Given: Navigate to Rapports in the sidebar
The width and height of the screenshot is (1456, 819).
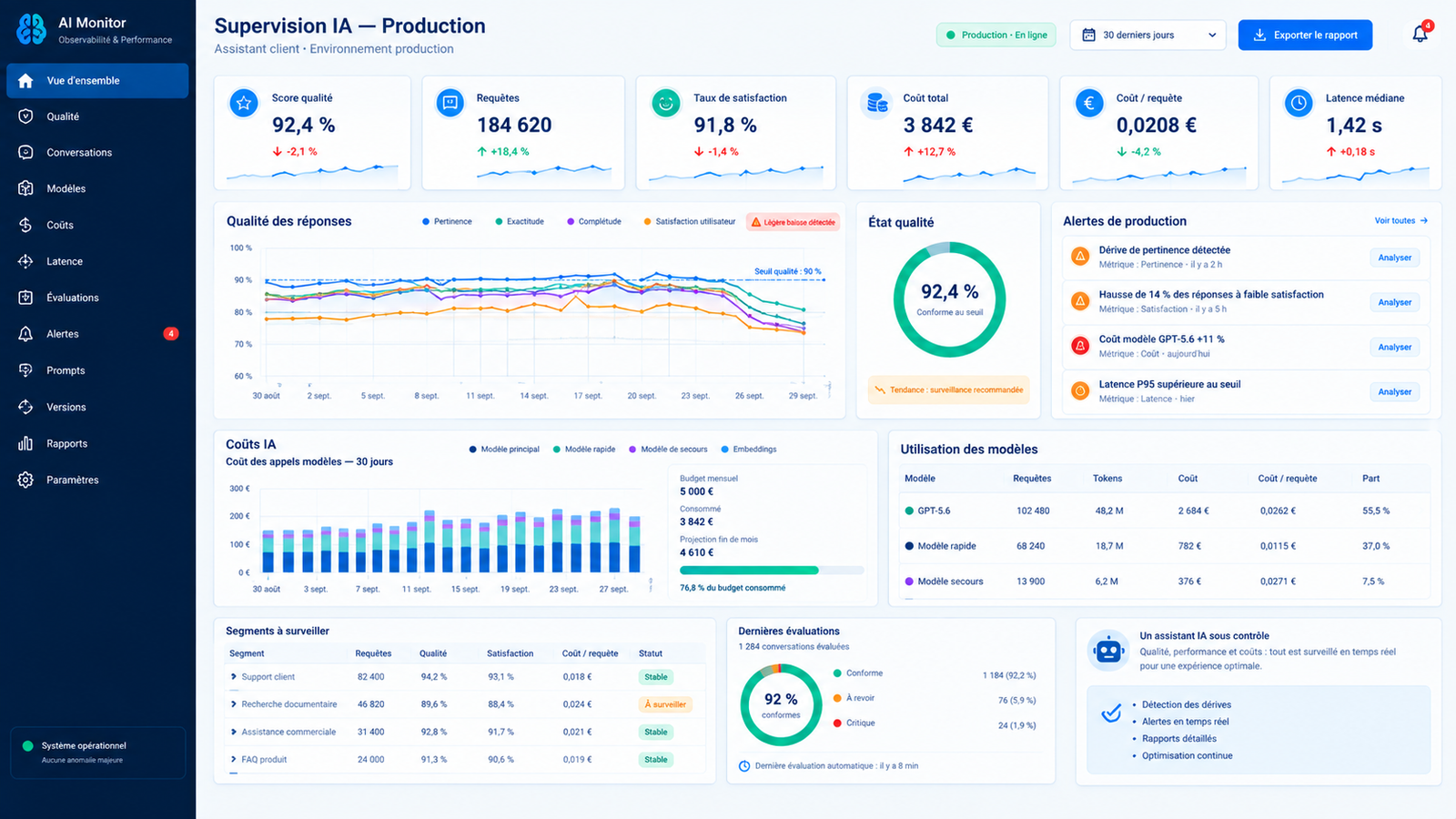Looking at the screenshot, I should tap(97, 443).
